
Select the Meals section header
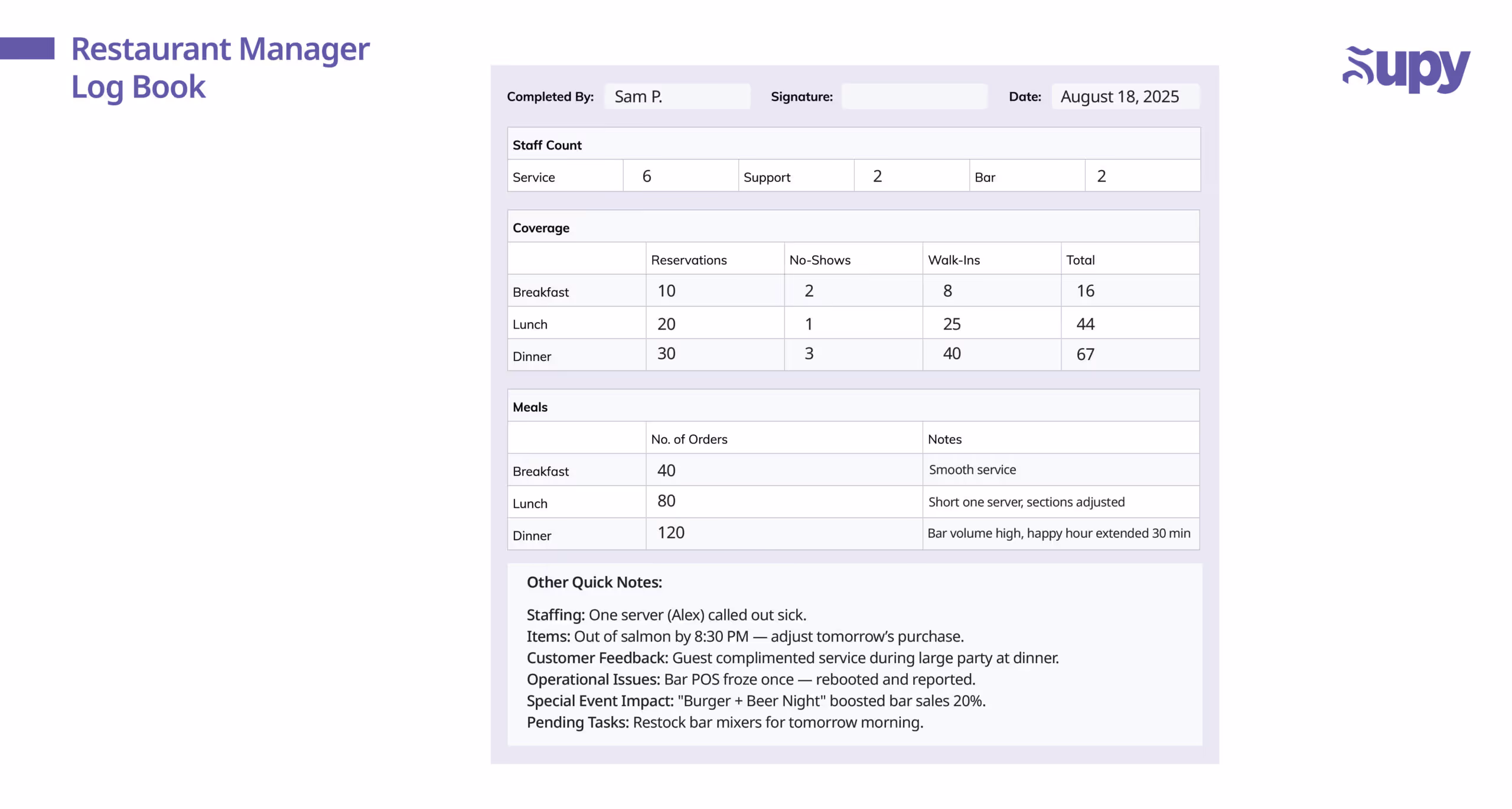point(530,407)
